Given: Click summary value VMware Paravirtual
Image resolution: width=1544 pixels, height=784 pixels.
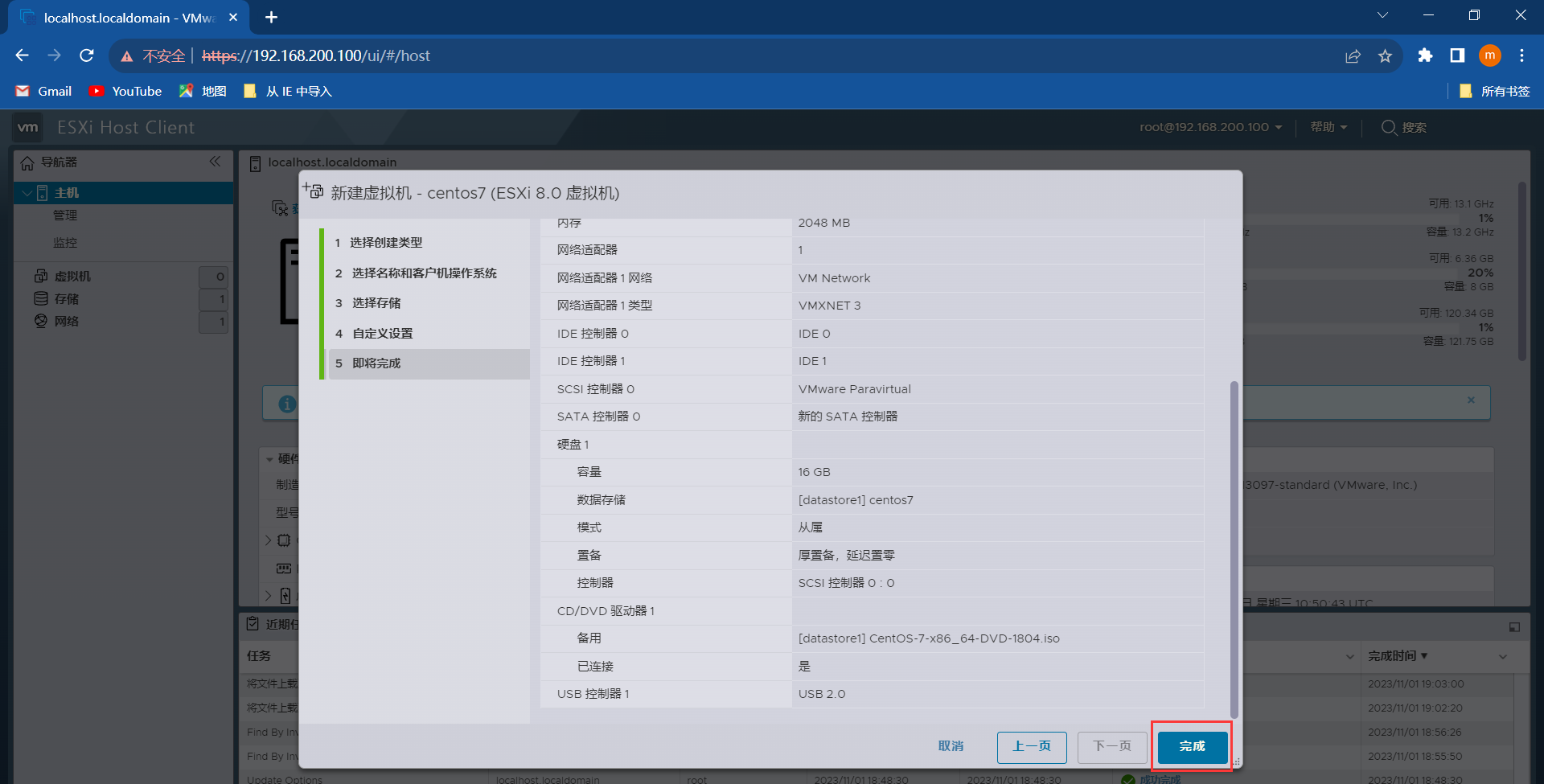Looking at the screenshot, I should coord(854,389).
